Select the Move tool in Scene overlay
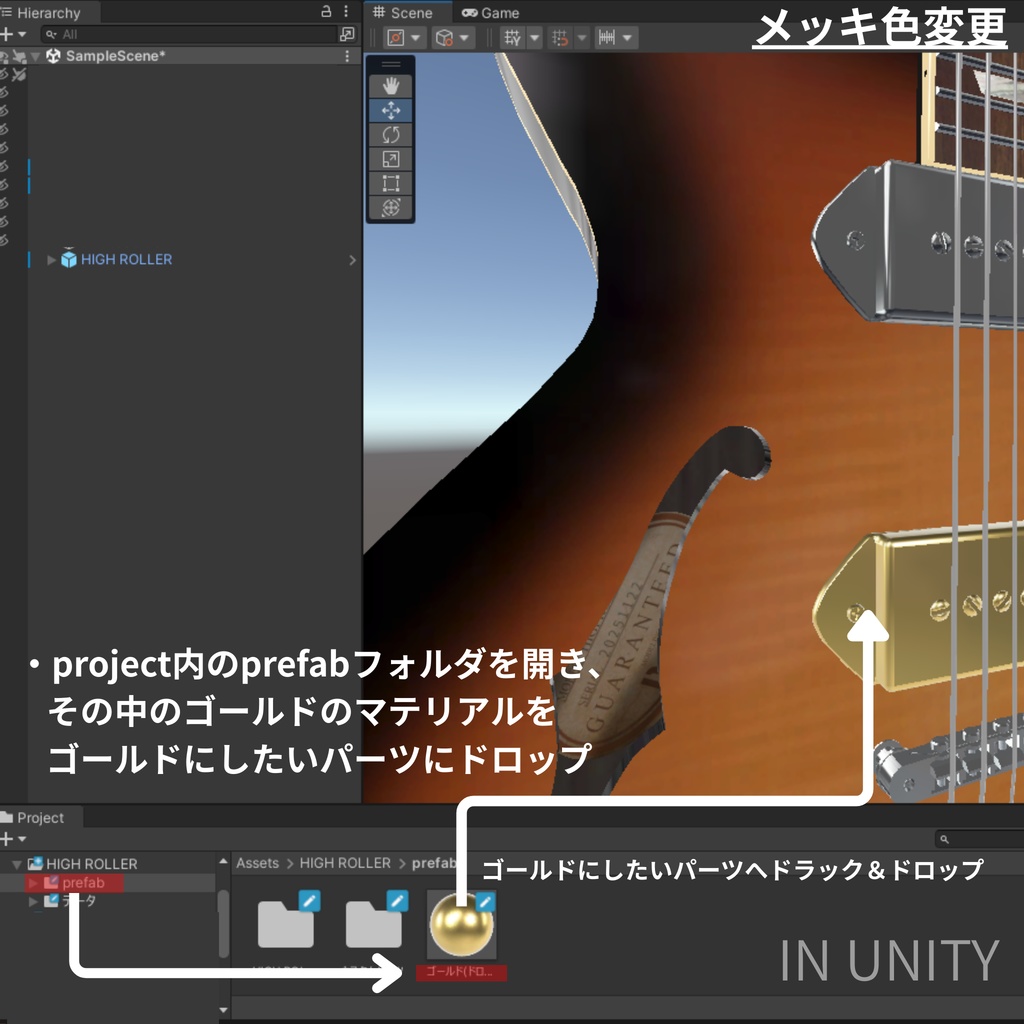 (x=391, y=110)
